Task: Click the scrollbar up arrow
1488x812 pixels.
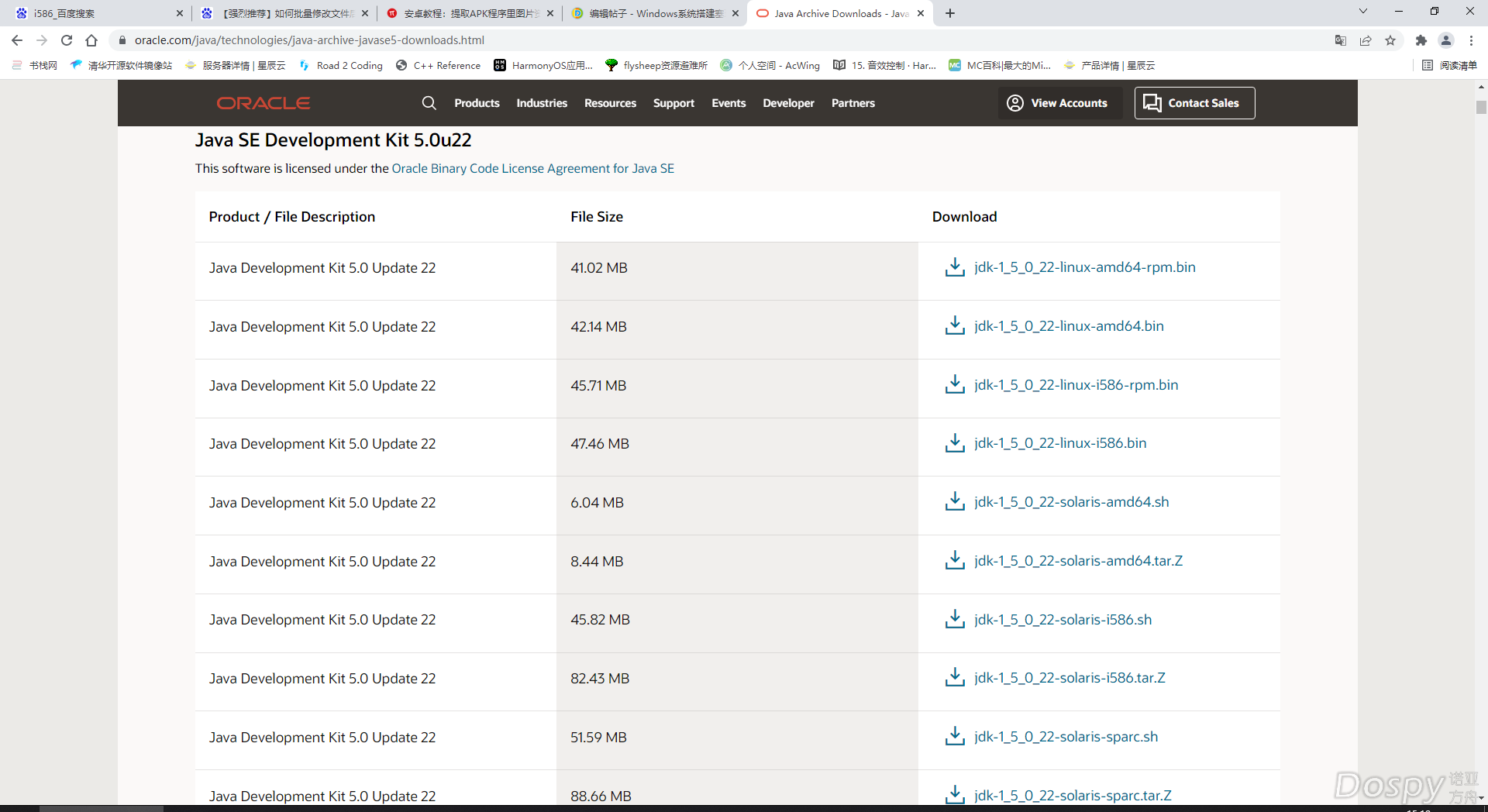Action: pos(1481,87)
